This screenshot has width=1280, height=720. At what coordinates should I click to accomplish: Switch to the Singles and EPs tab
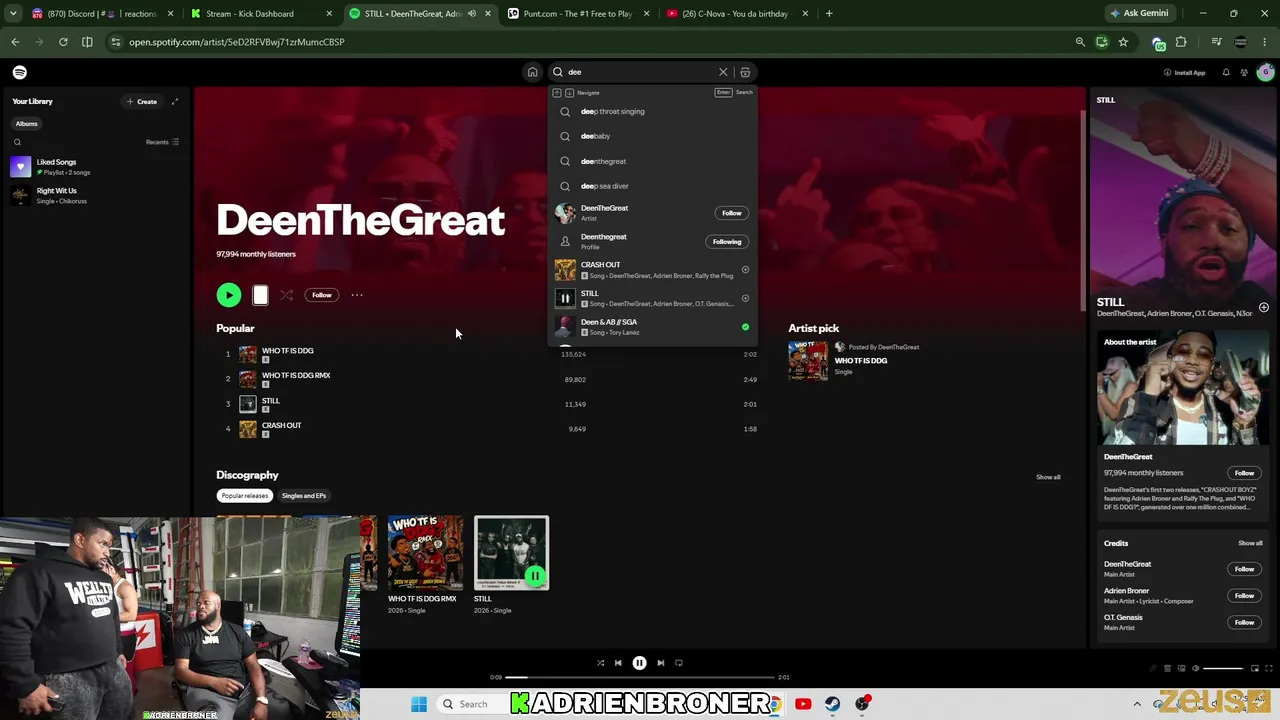(x=304, y=496)
